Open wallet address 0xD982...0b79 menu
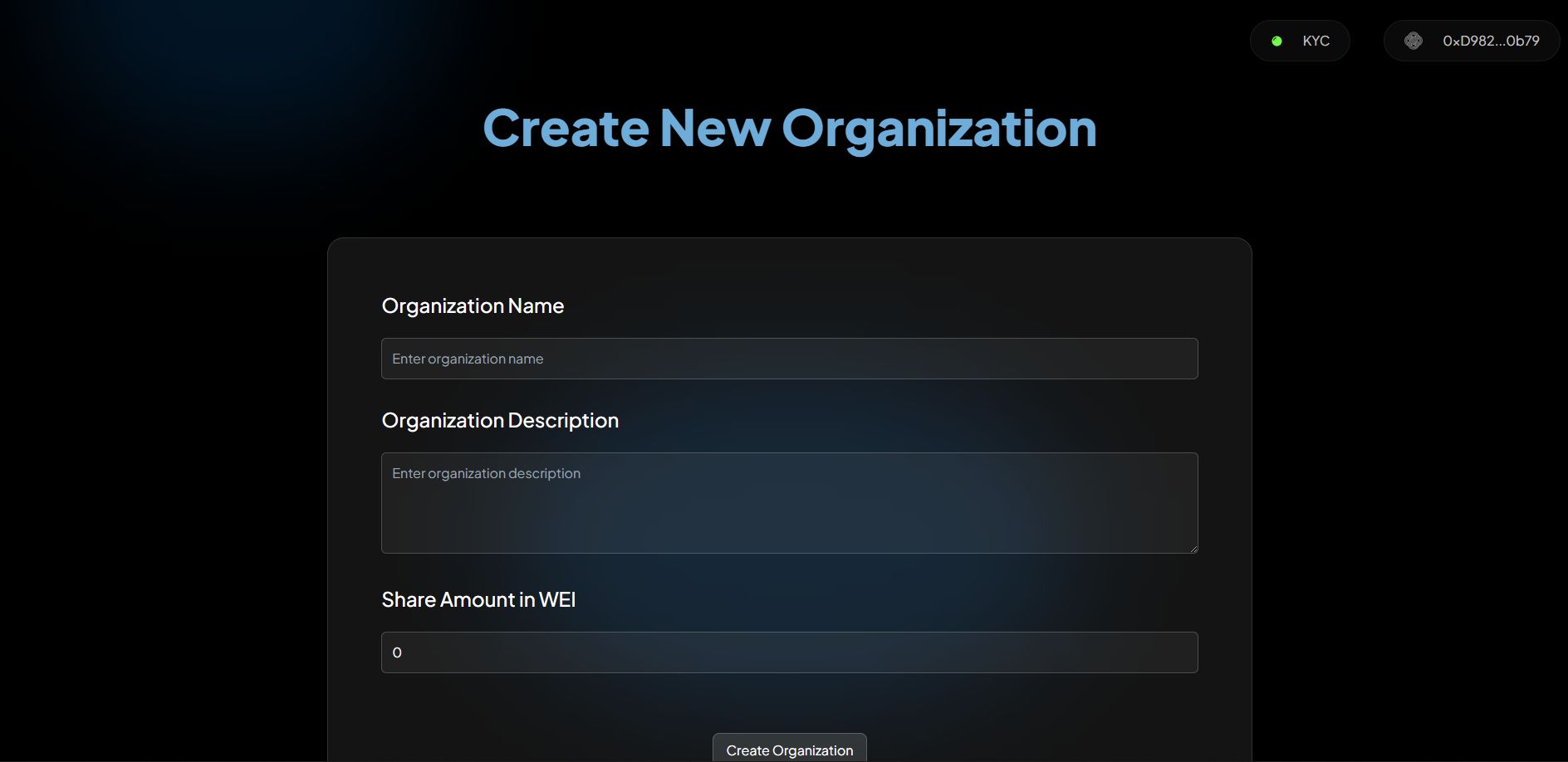The image size is (1568, 762). 1472,41
